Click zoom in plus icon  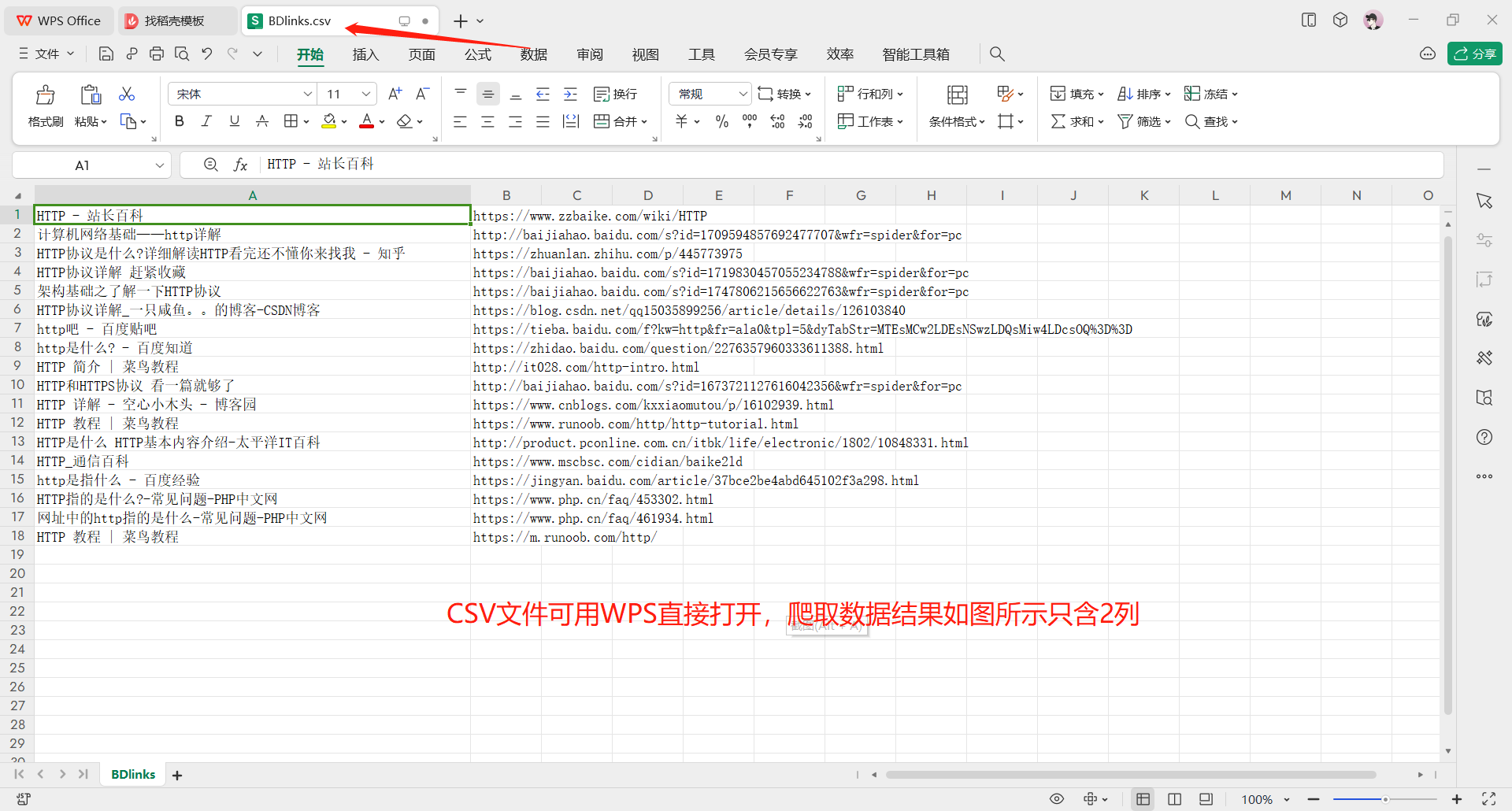pos(1457,799)
